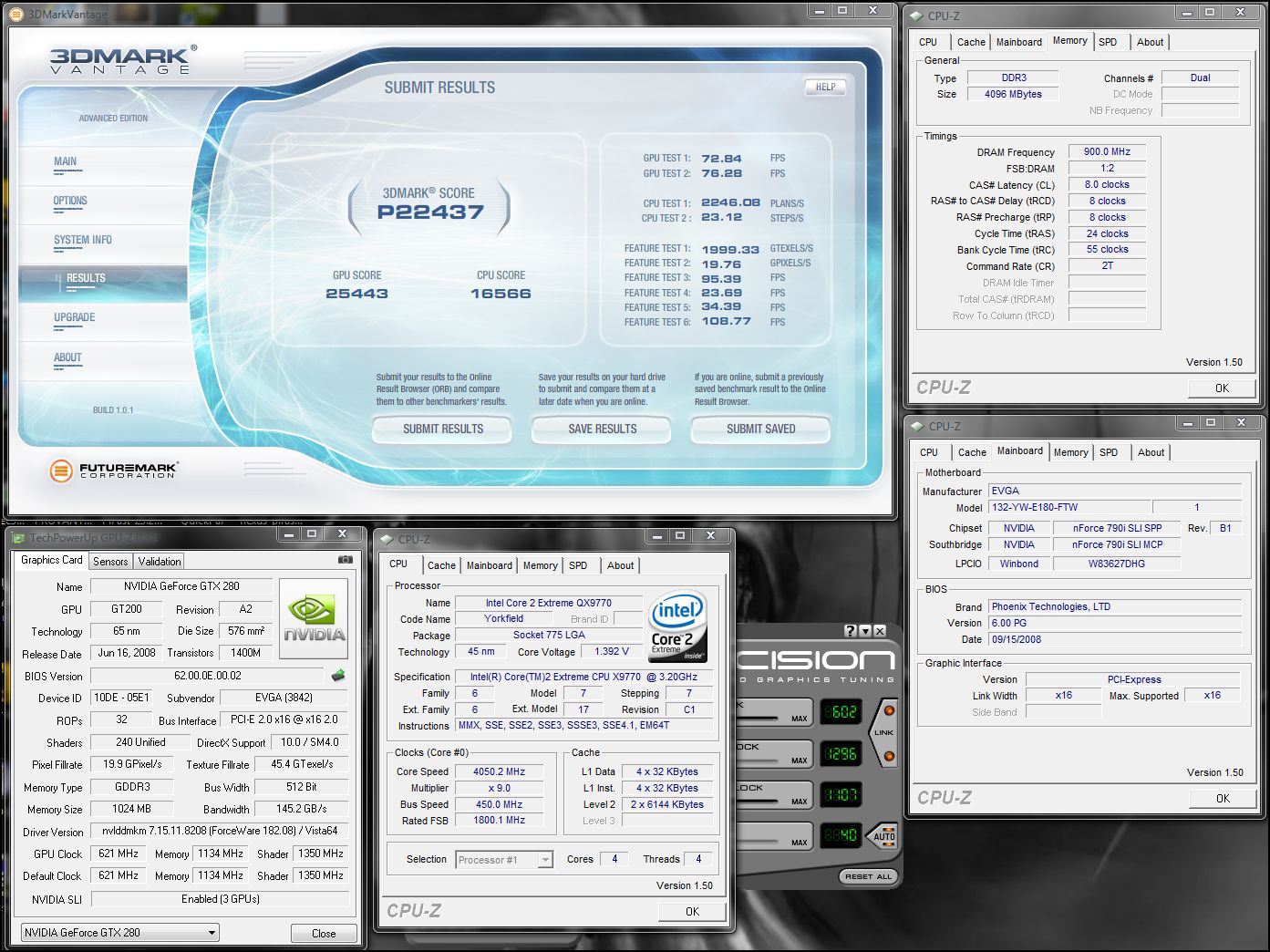The width and height of the screenshot is (1270, 952).
Task: Click the GPU-Z screenshot camera icon
Action: [346, 560]
